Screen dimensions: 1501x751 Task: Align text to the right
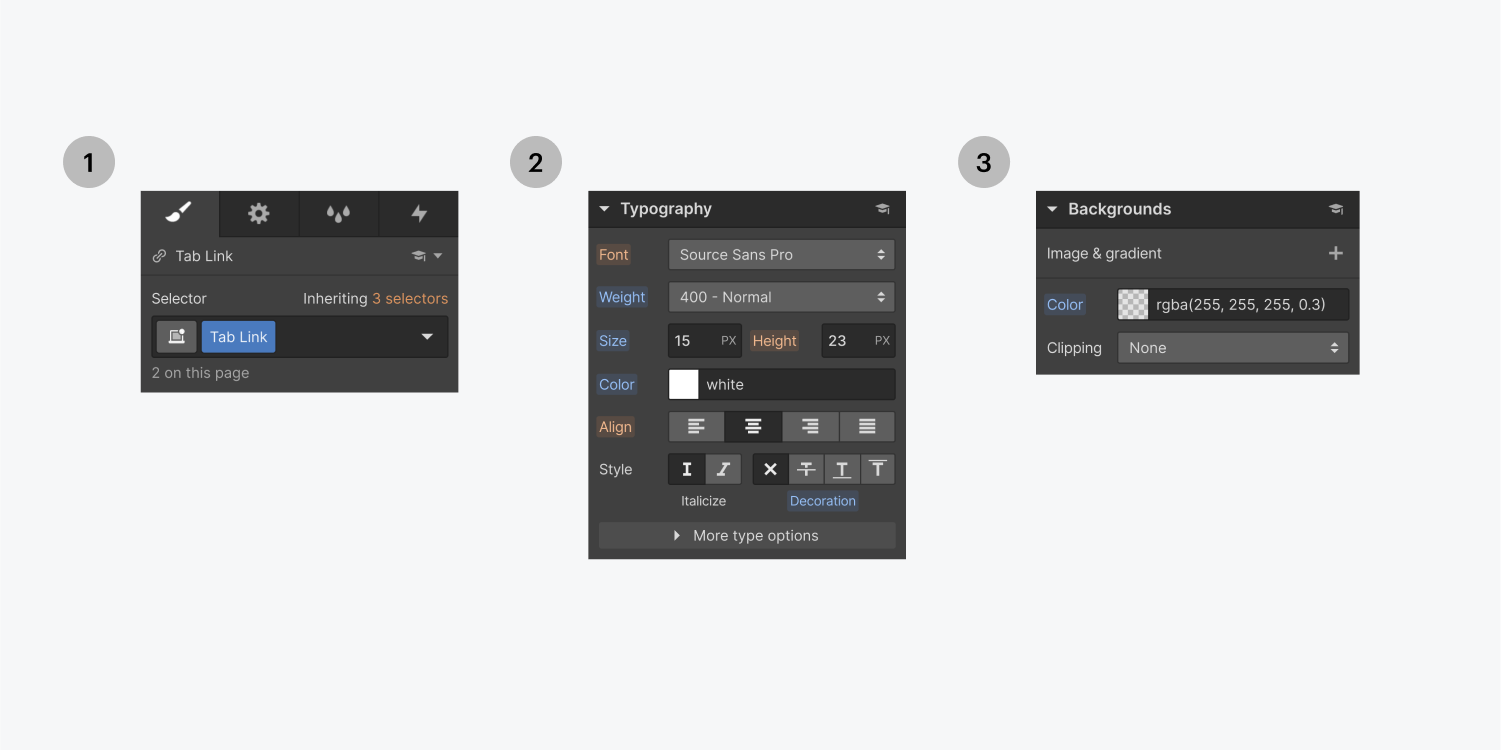tap(809, 426)
